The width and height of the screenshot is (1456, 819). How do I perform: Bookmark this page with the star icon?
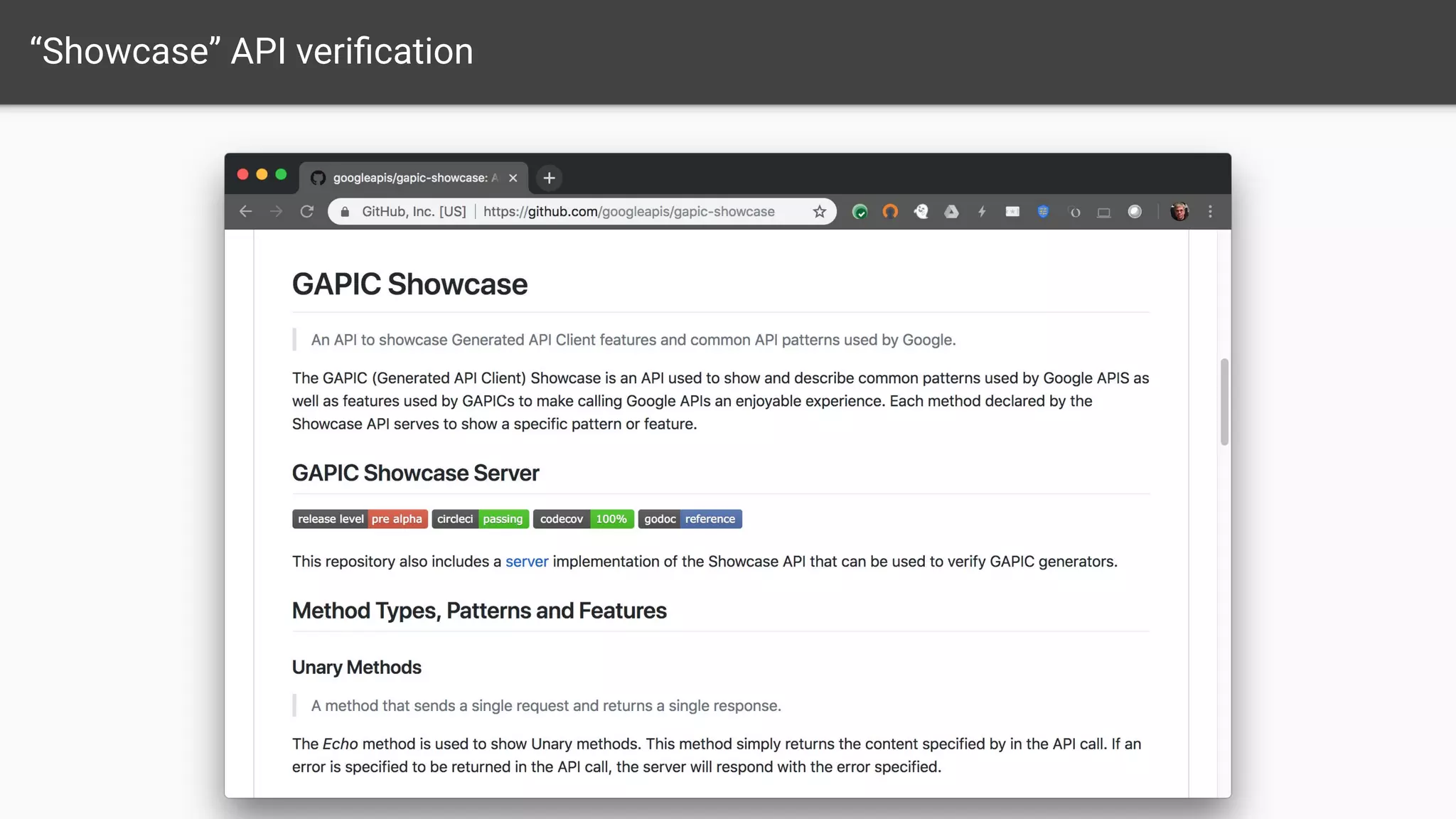pos(820,211)
